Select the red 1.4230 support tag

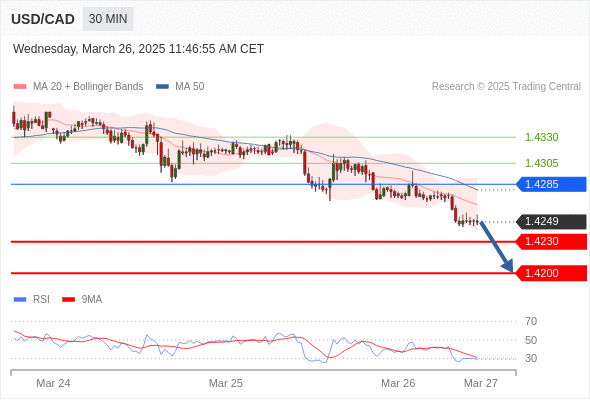pos(551,242)
